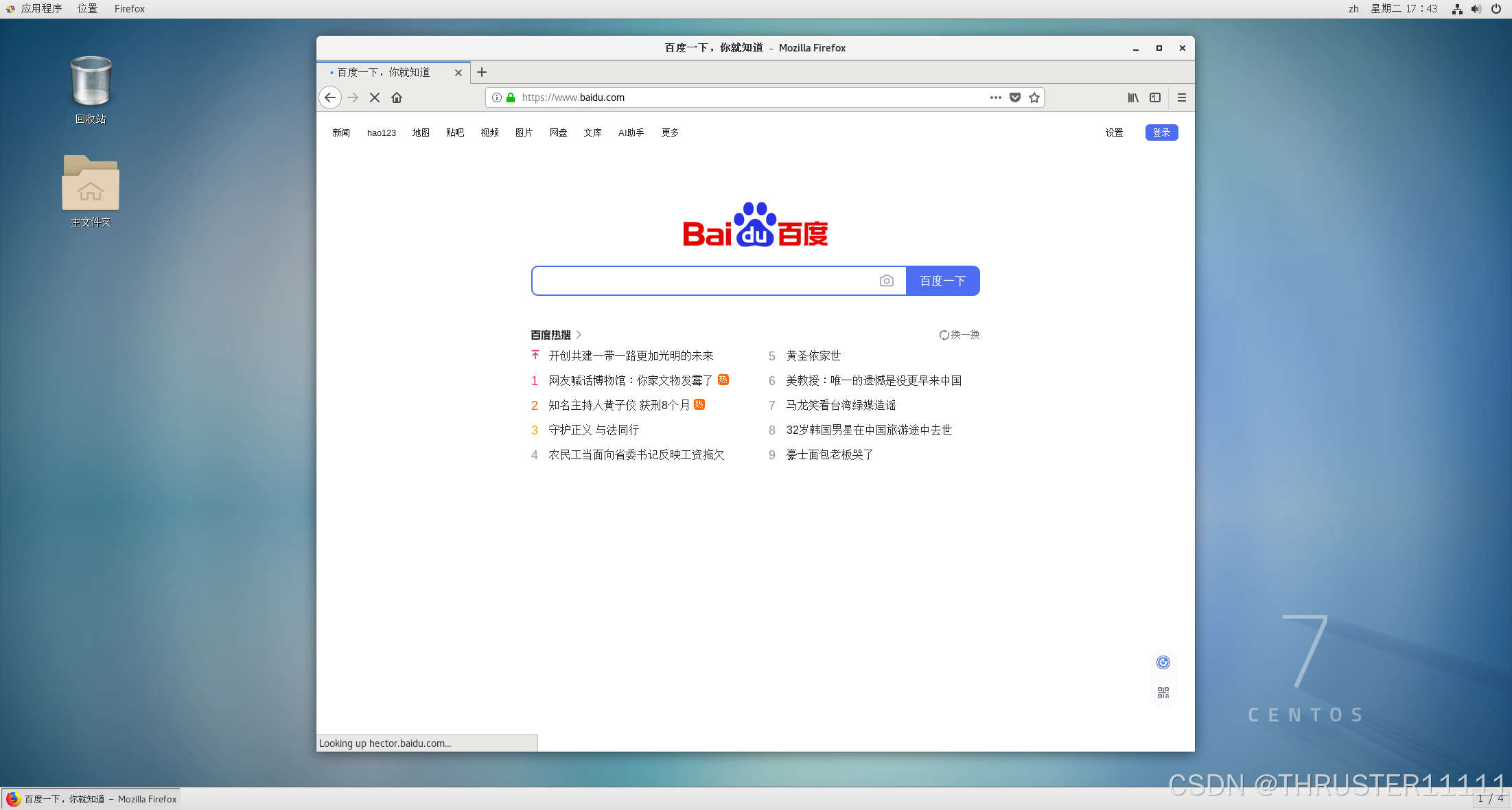Viewport: 1512px width, 810px height.
Task: Open hot search 知名主持人黄子佼 获刑8个月
Action: pyautogui.click(x=619, y=405)
